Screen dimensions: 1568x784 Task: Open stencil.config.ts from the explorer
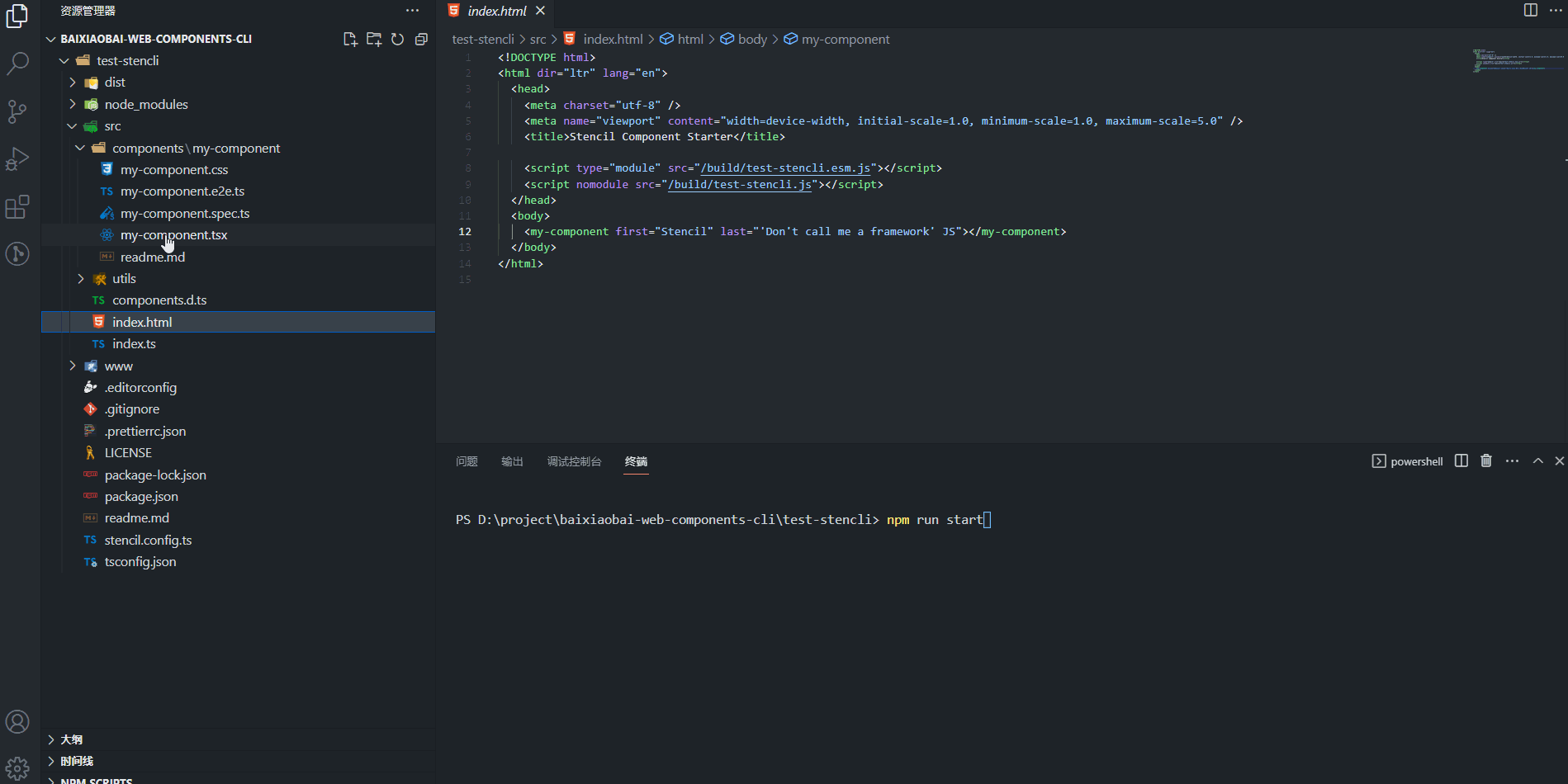tap(148, 539)
